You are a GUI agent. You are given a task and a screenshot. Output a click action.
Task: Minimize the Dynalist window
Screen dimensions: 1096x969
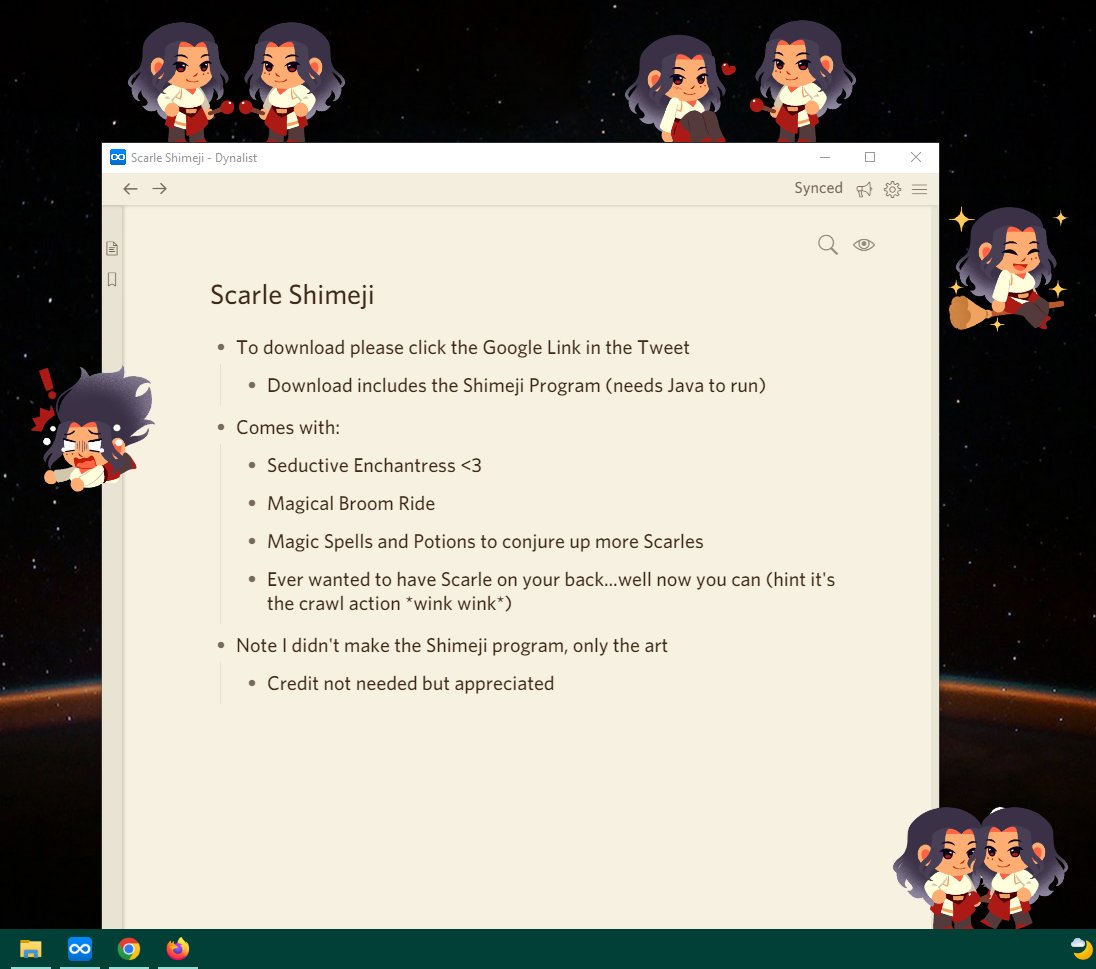(825, 157)
